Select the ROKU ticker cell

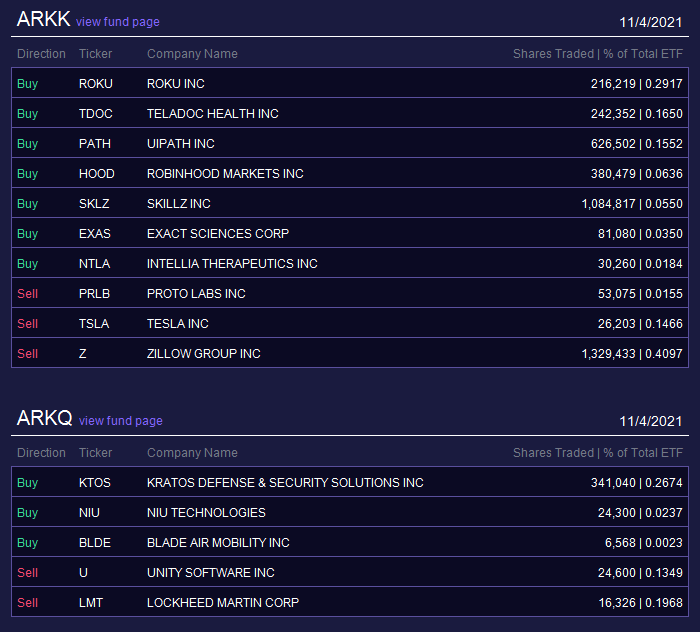tap(96, 83)
